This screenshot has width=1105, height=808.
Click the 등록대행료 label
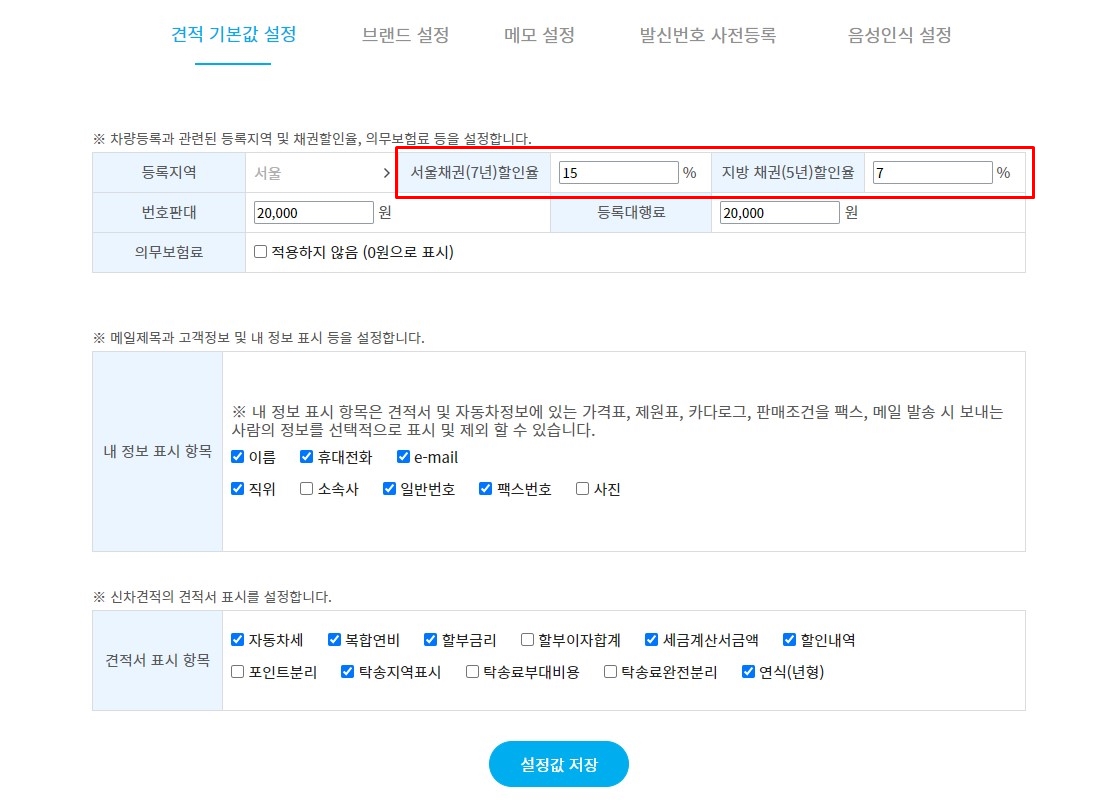click(x=631, y=212)
